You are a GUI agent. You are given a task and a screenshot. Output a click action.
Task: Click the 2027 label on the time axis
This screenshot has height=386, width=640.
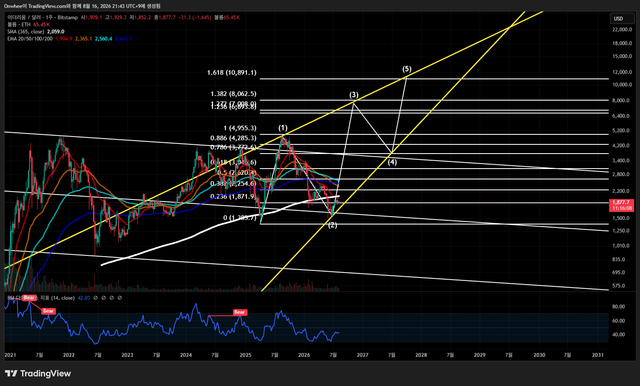[362, 355]
